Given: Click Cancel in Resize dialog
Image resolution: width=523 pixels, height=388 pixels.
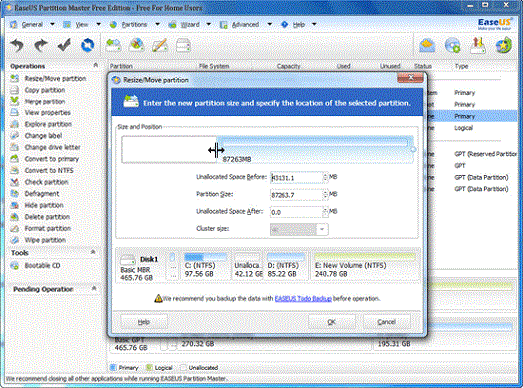Looking at the screenshot, I should [x=386, y=322].
